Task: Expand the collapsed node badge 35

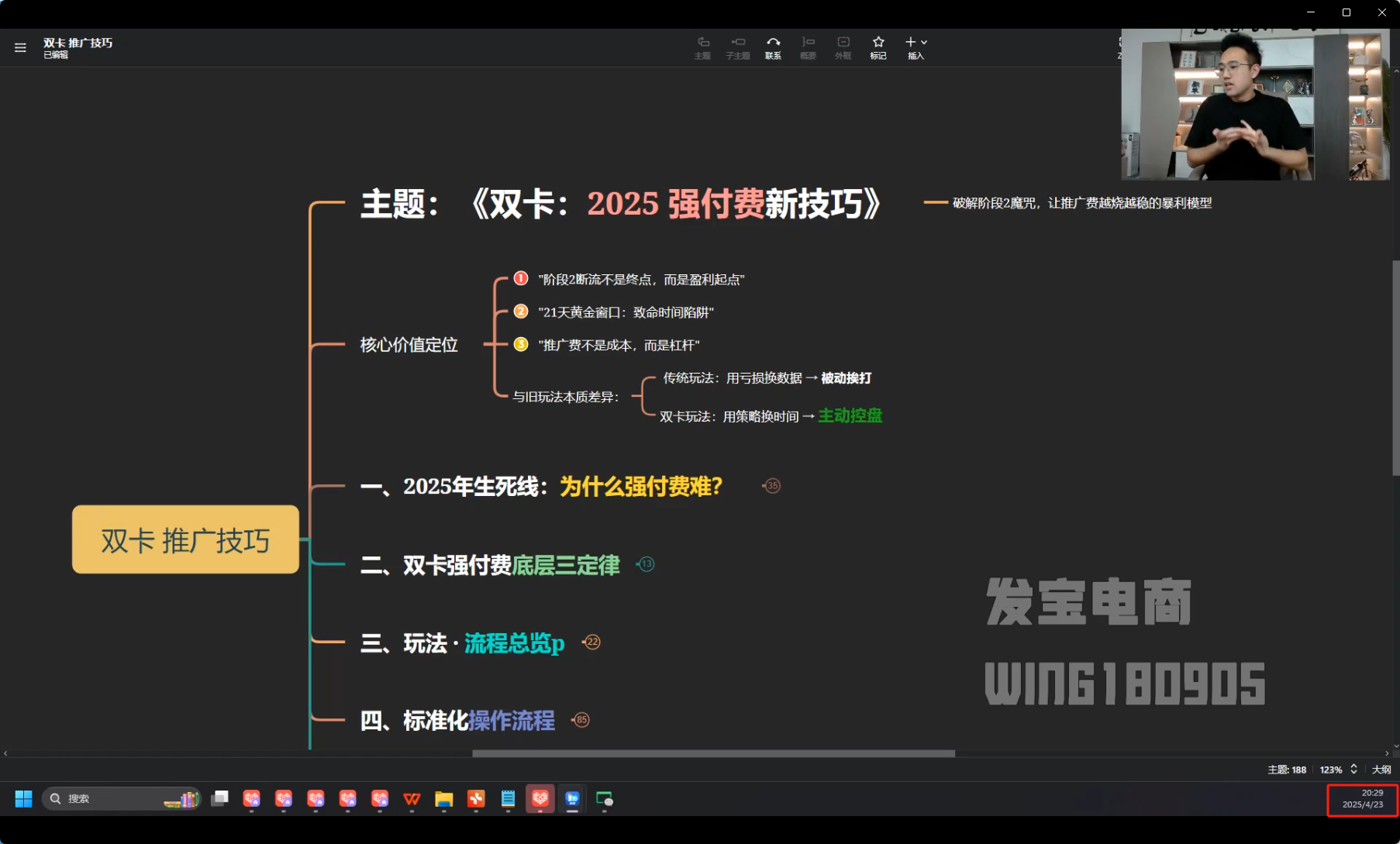Action: click(771, 486)
